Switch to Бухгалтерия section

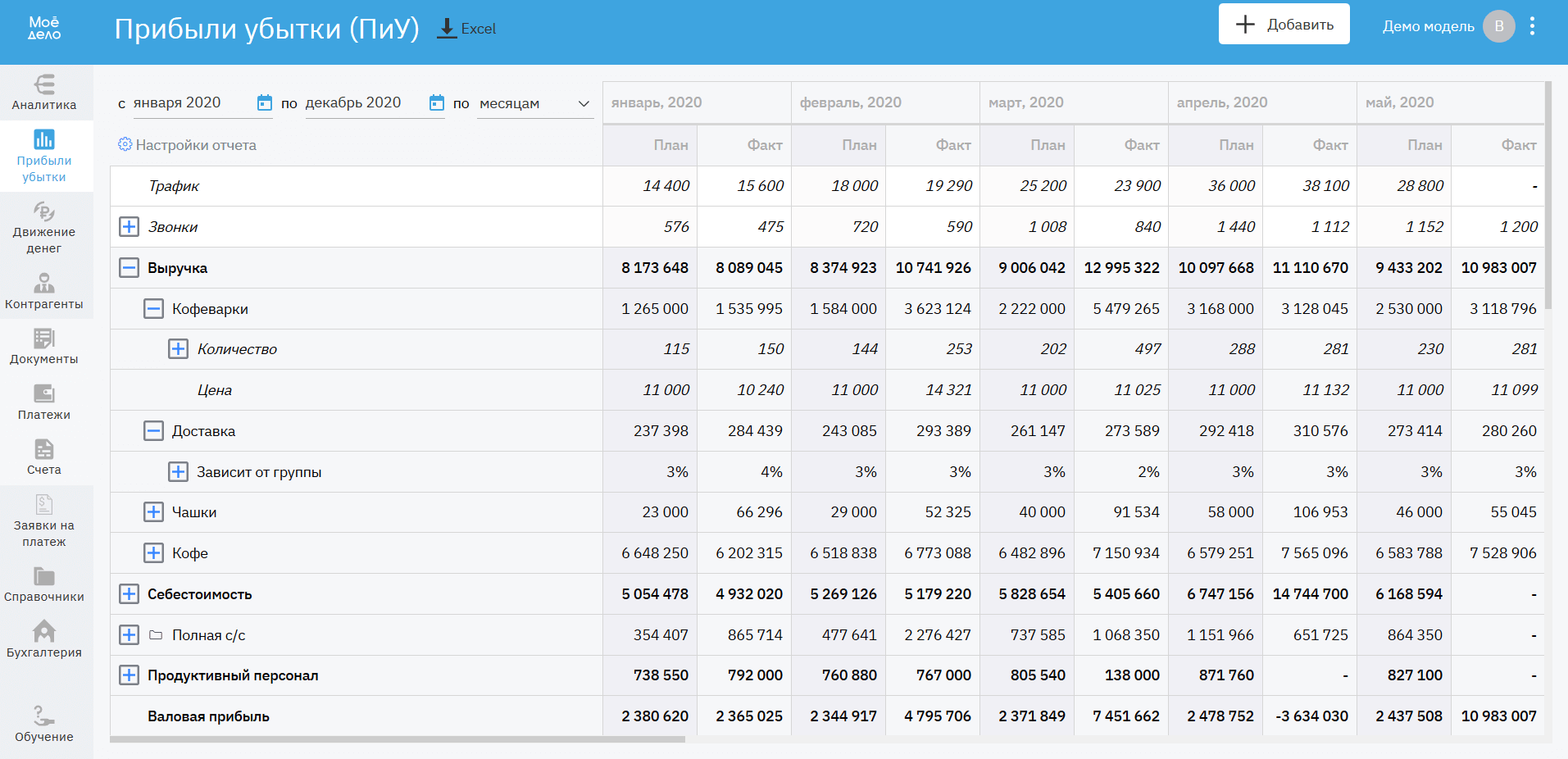coord(44,639)
